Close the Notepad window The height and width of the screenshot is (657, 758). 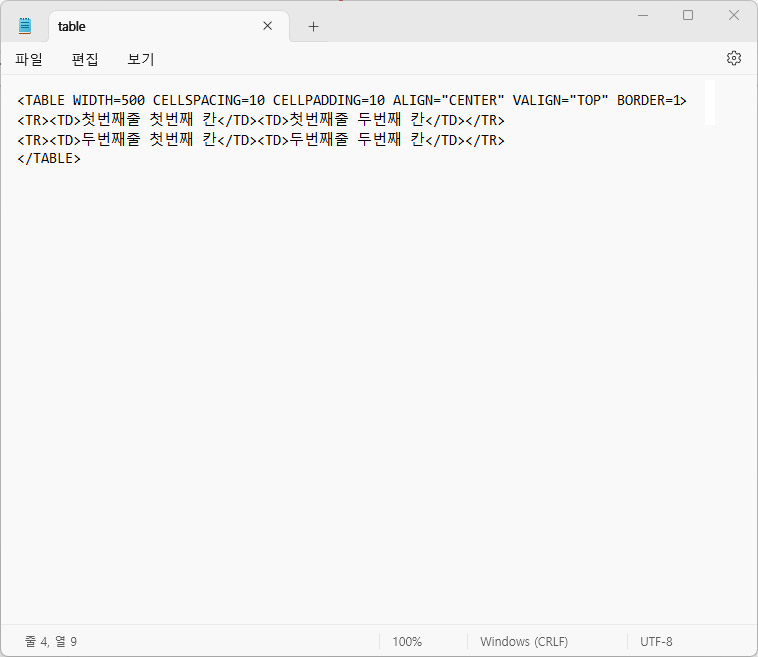(x=733, y=15)
